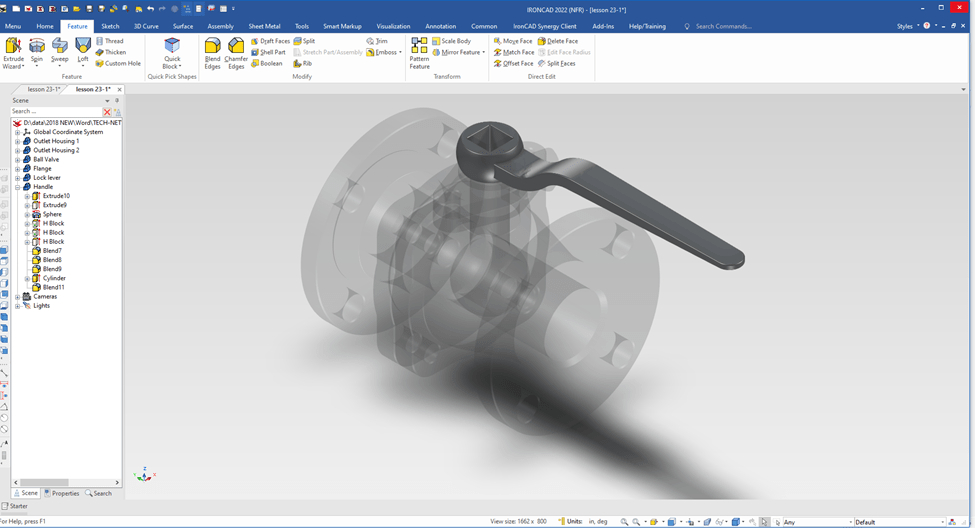Click the Delete Face button

point(558,41)
